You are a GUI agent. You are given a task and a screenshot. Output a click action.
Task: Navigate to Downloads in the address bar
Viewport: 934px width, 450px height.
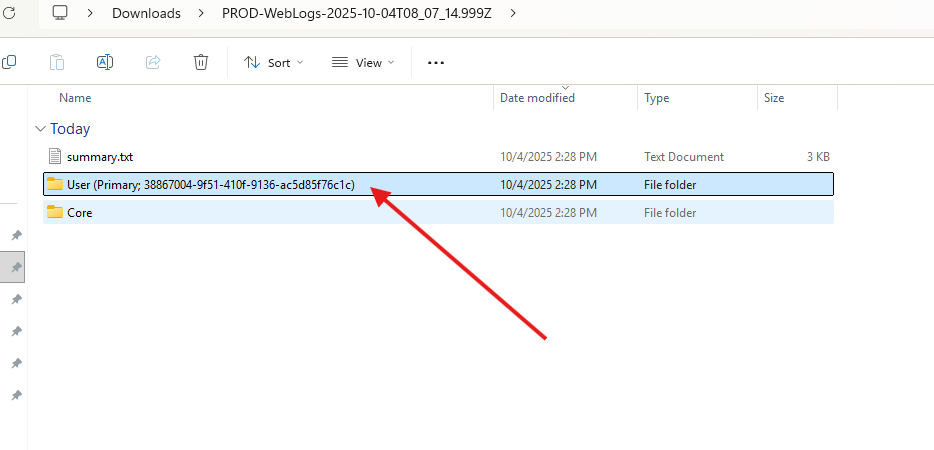tap(146, 13)
